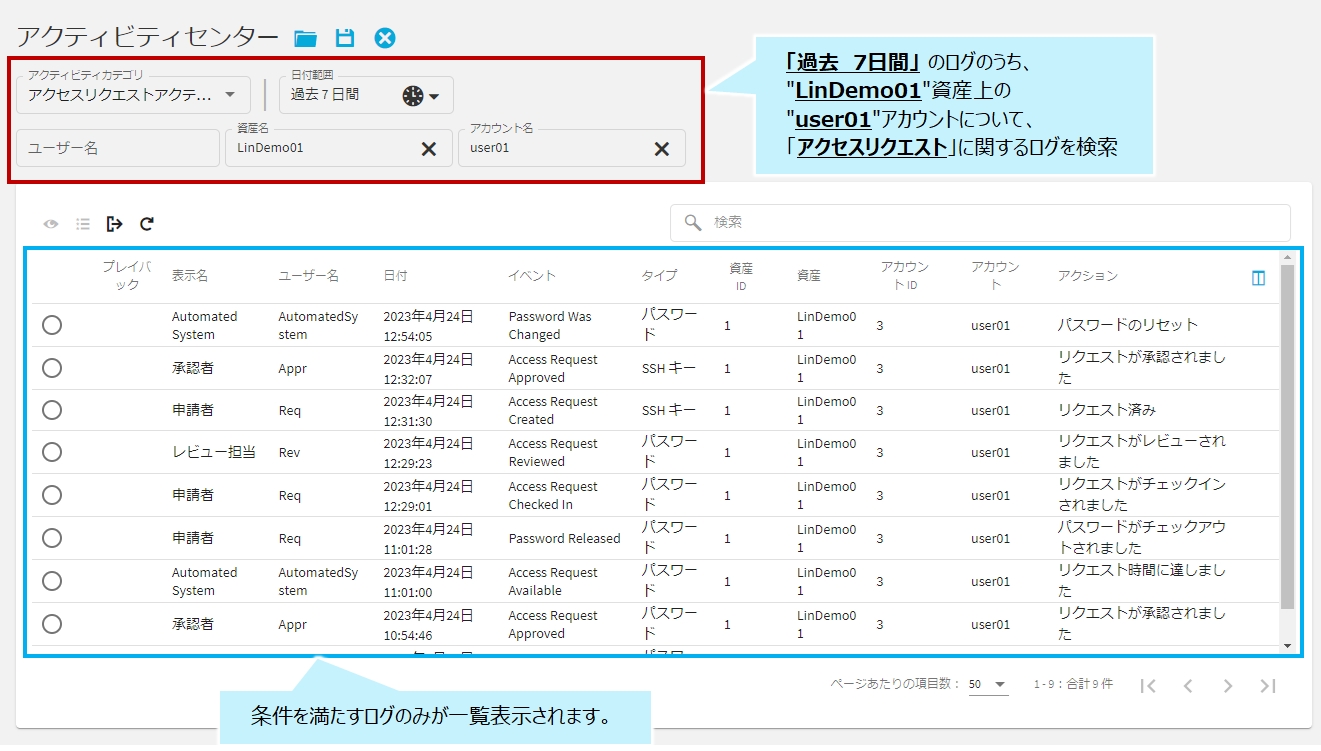Screen dimensions: 1321x751
Task: Open the 過去７日間 date range dropdown
Action: (x=366, y=95)
